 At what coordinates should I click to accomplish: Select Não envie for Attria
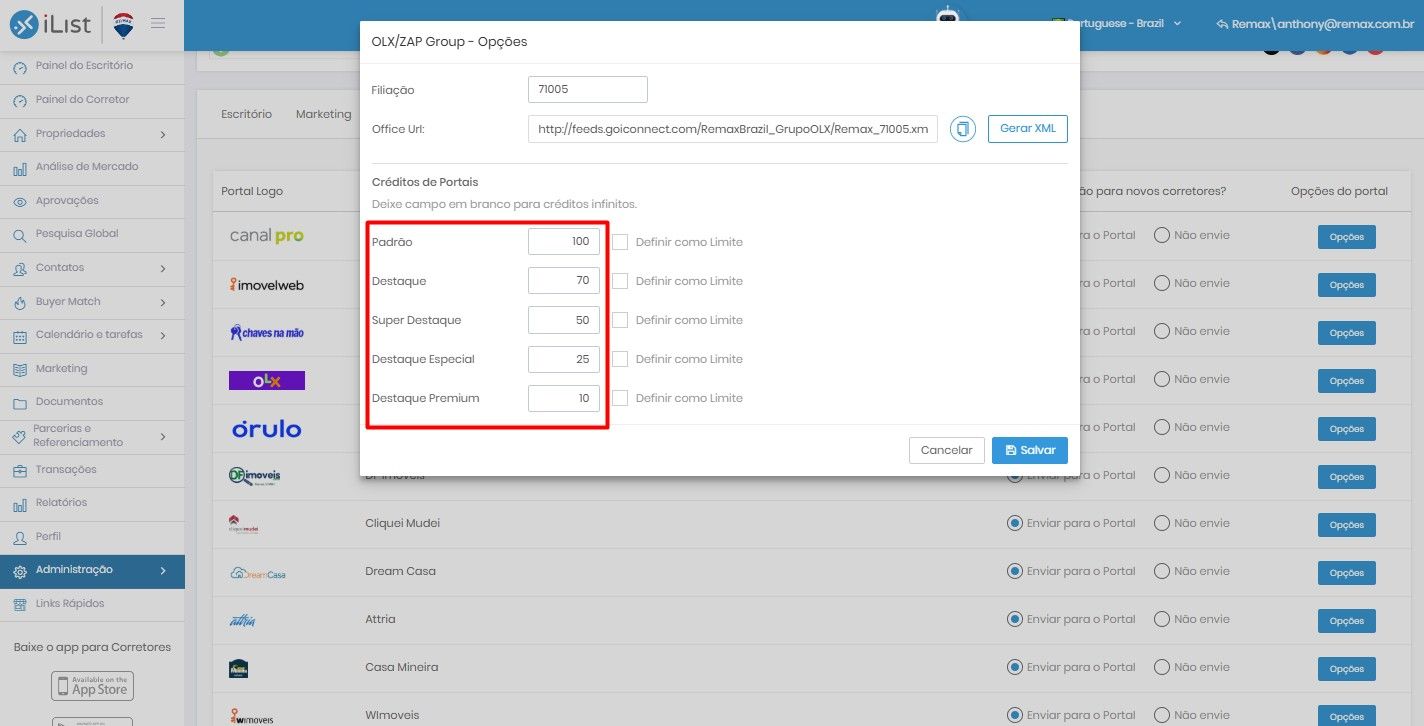click(1162, 619)
